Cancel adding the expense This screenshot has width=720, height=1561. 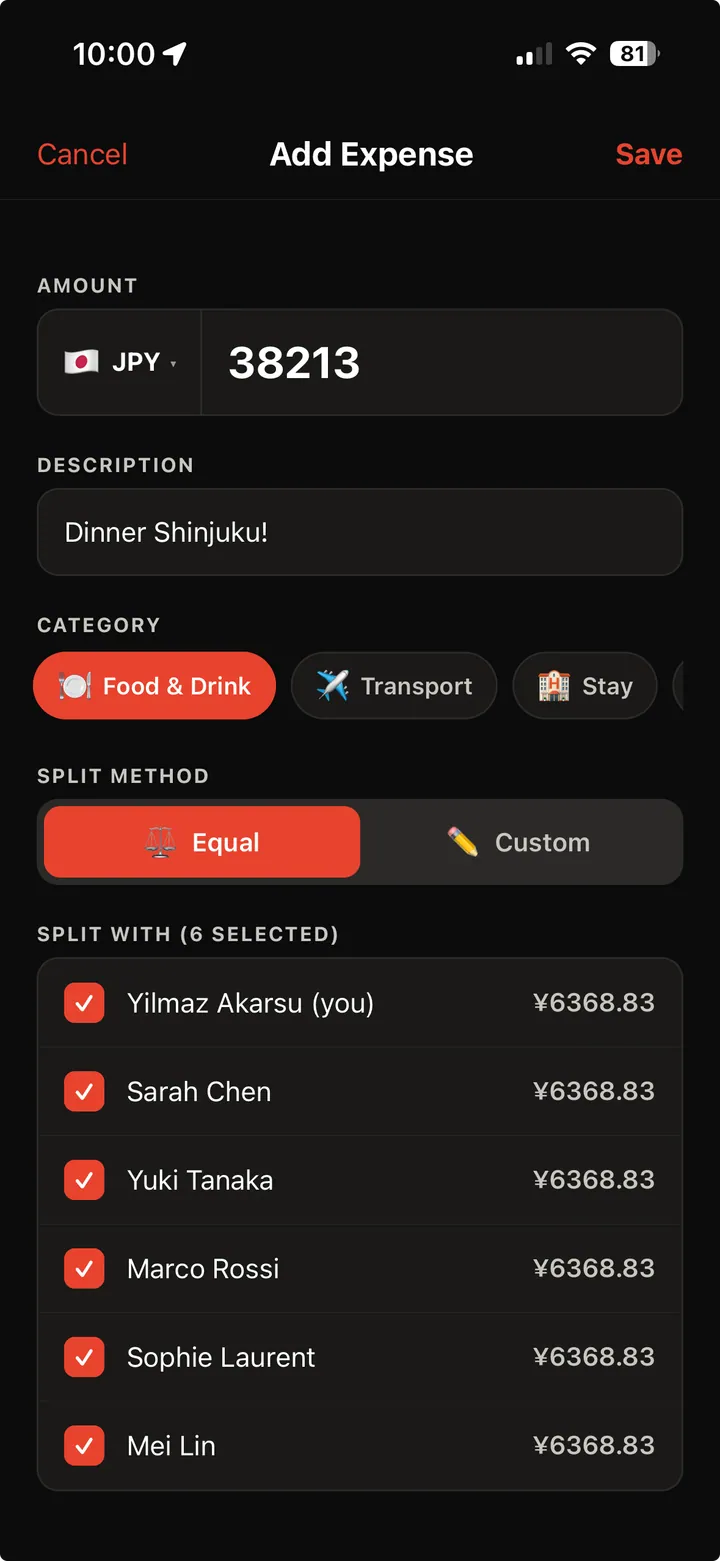point(82,154)
